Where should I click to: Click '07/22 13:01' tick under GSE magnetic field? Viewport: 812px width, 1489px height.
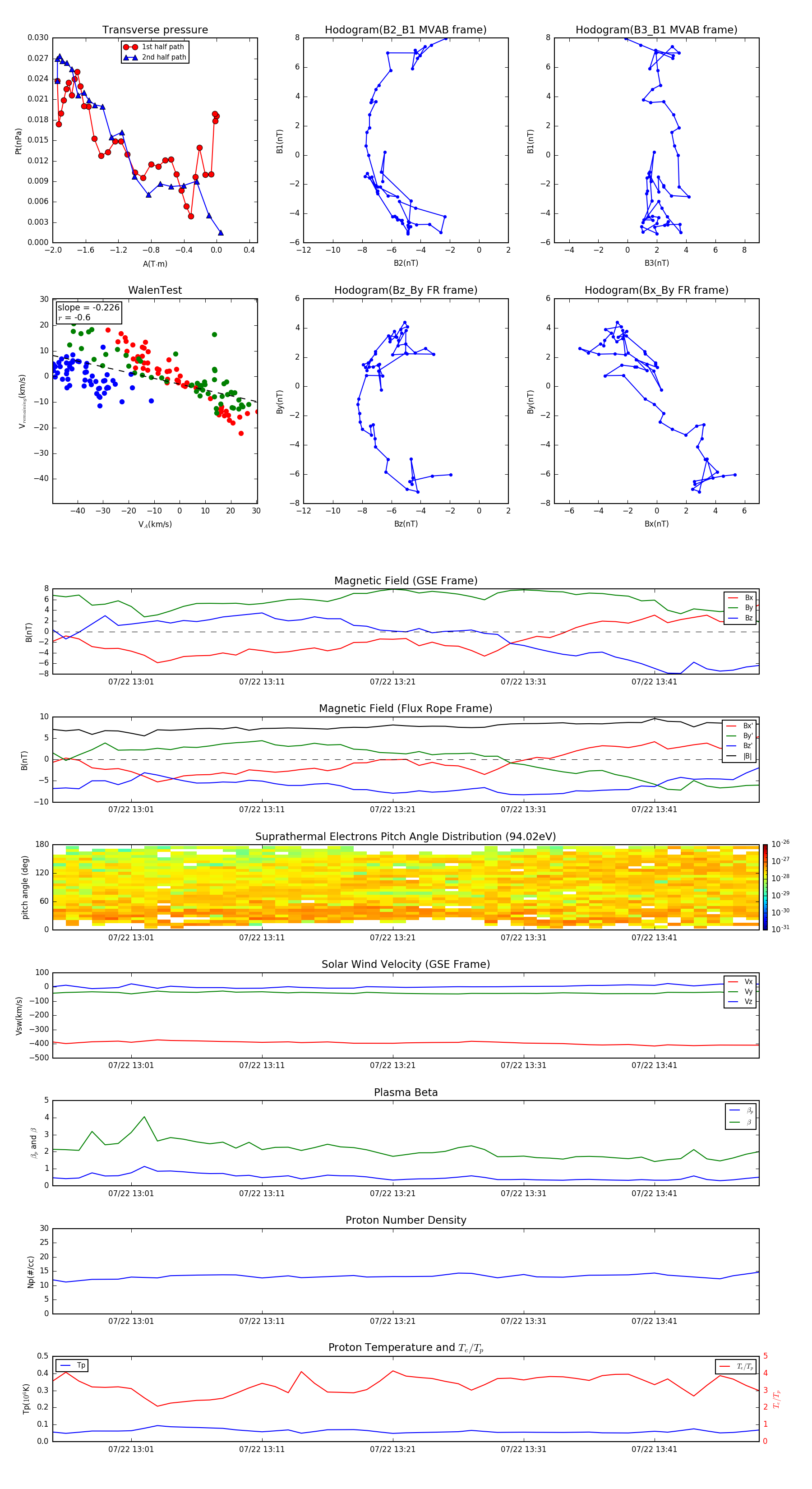pyautogui.click(x=131, y=682)
